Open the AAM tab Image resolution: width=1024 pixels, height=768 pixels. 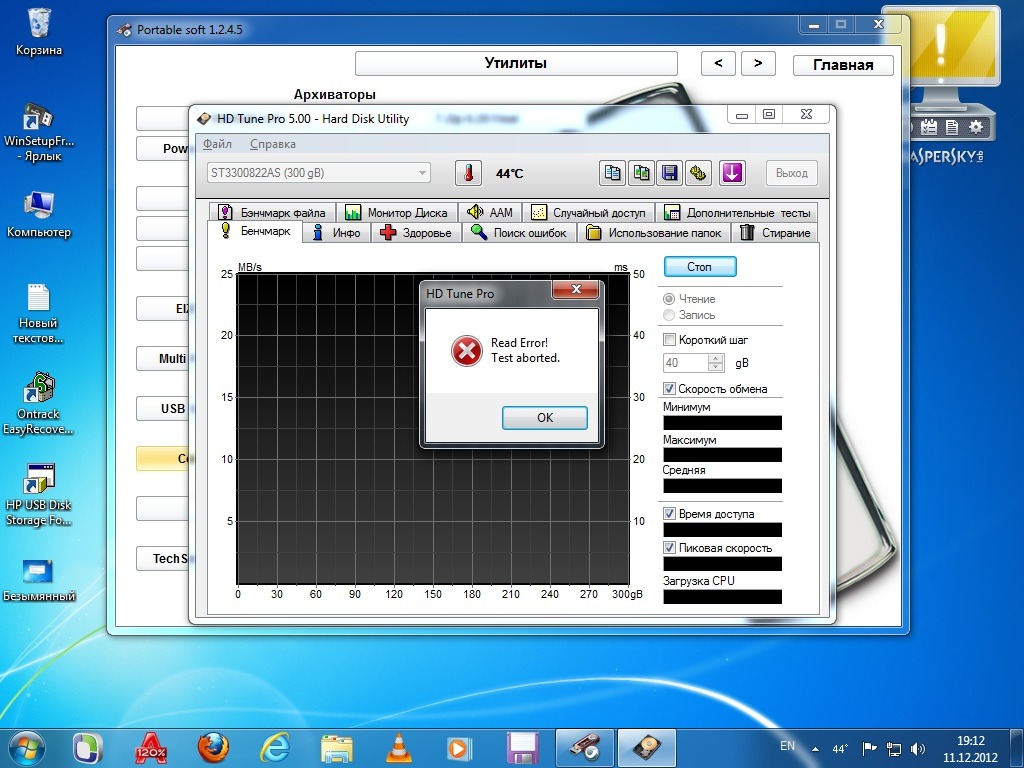[x=490, y=212]
